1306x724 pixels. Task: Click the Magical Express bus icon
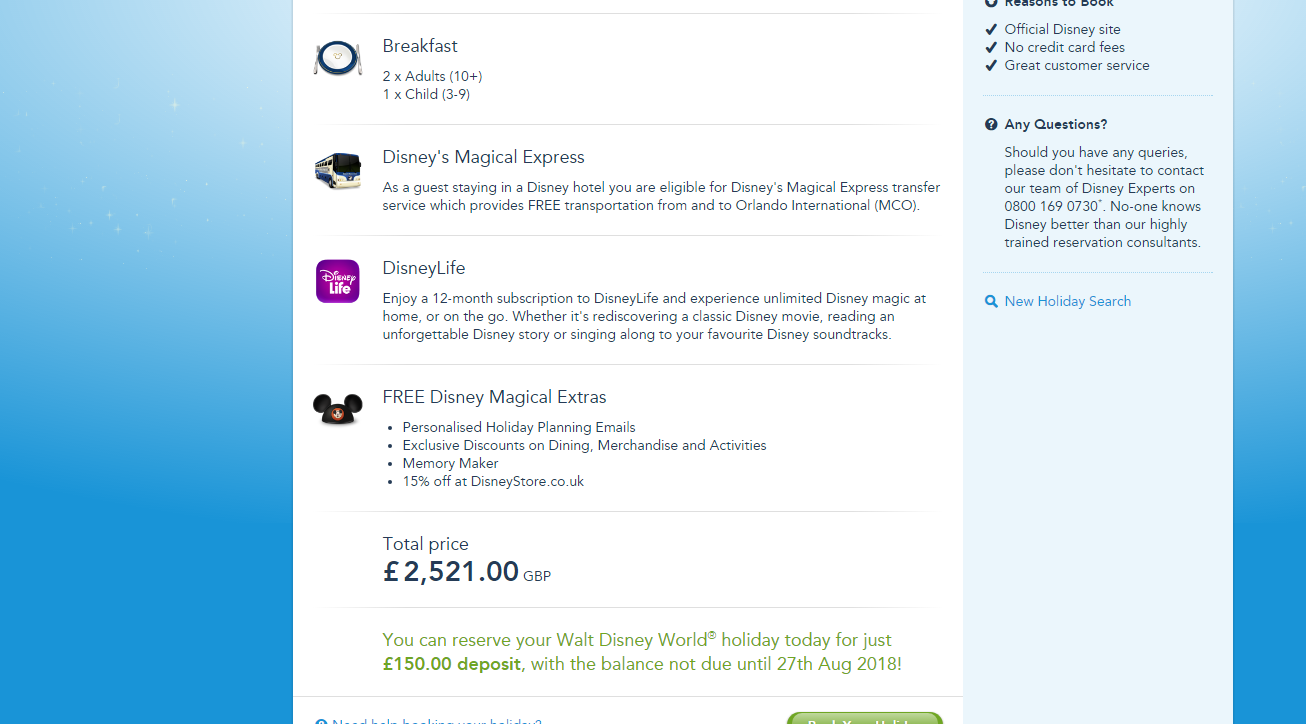(x=337, y=170)
